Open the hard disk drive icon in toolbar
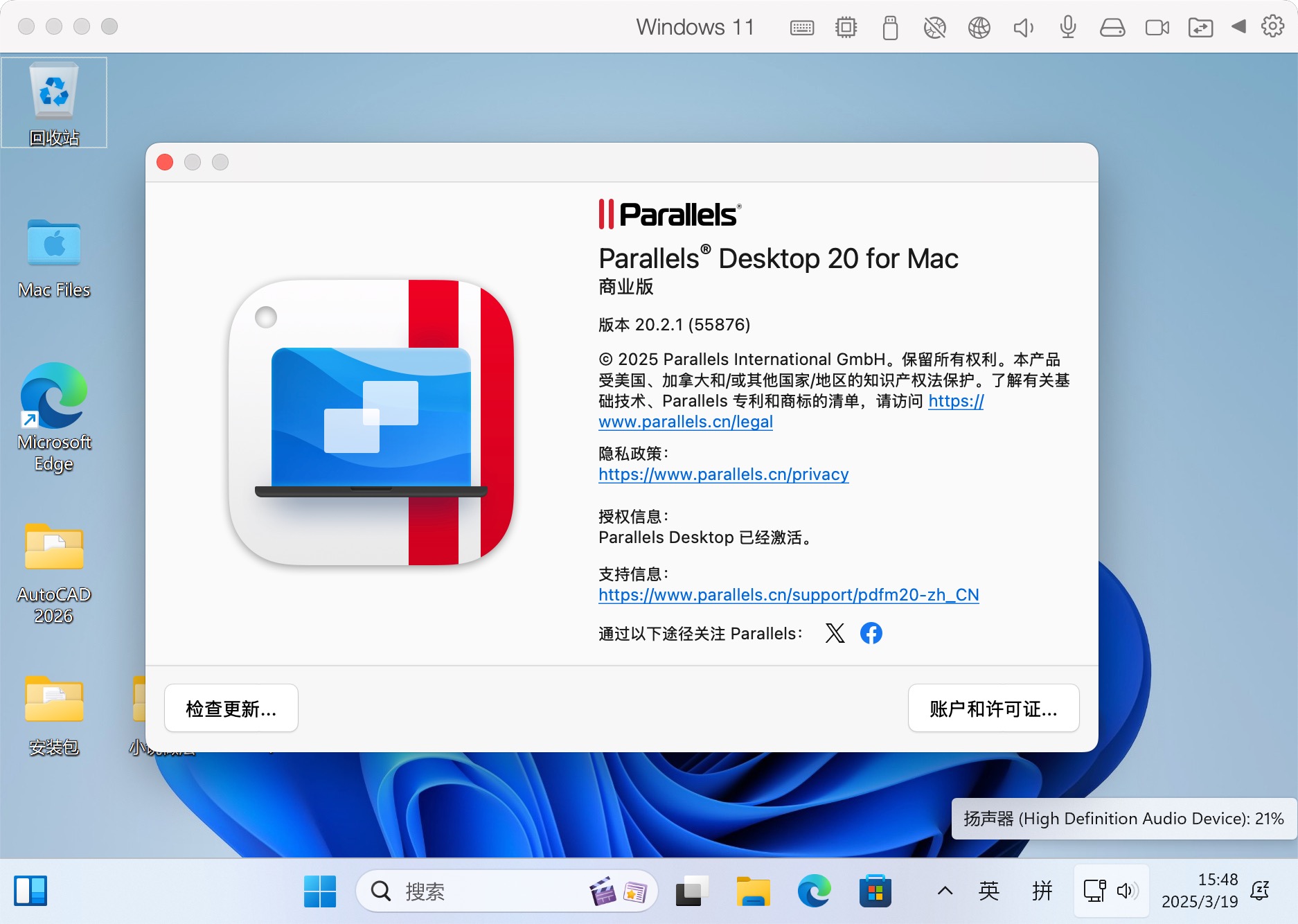Viewport: 1298px width, 924px height. [x=1112, y=28]
